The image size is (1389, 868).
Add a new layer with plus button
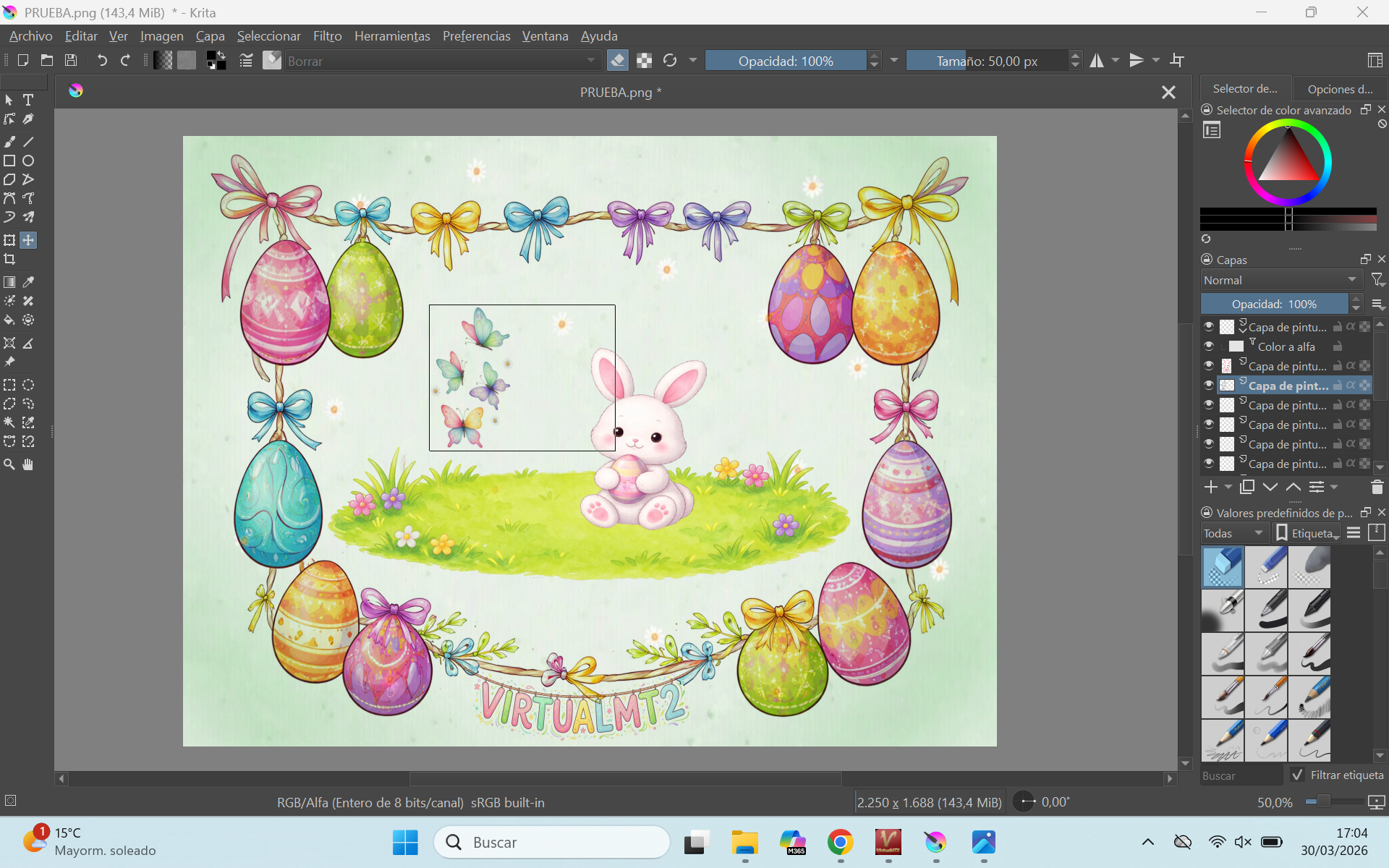[1211, 488]
